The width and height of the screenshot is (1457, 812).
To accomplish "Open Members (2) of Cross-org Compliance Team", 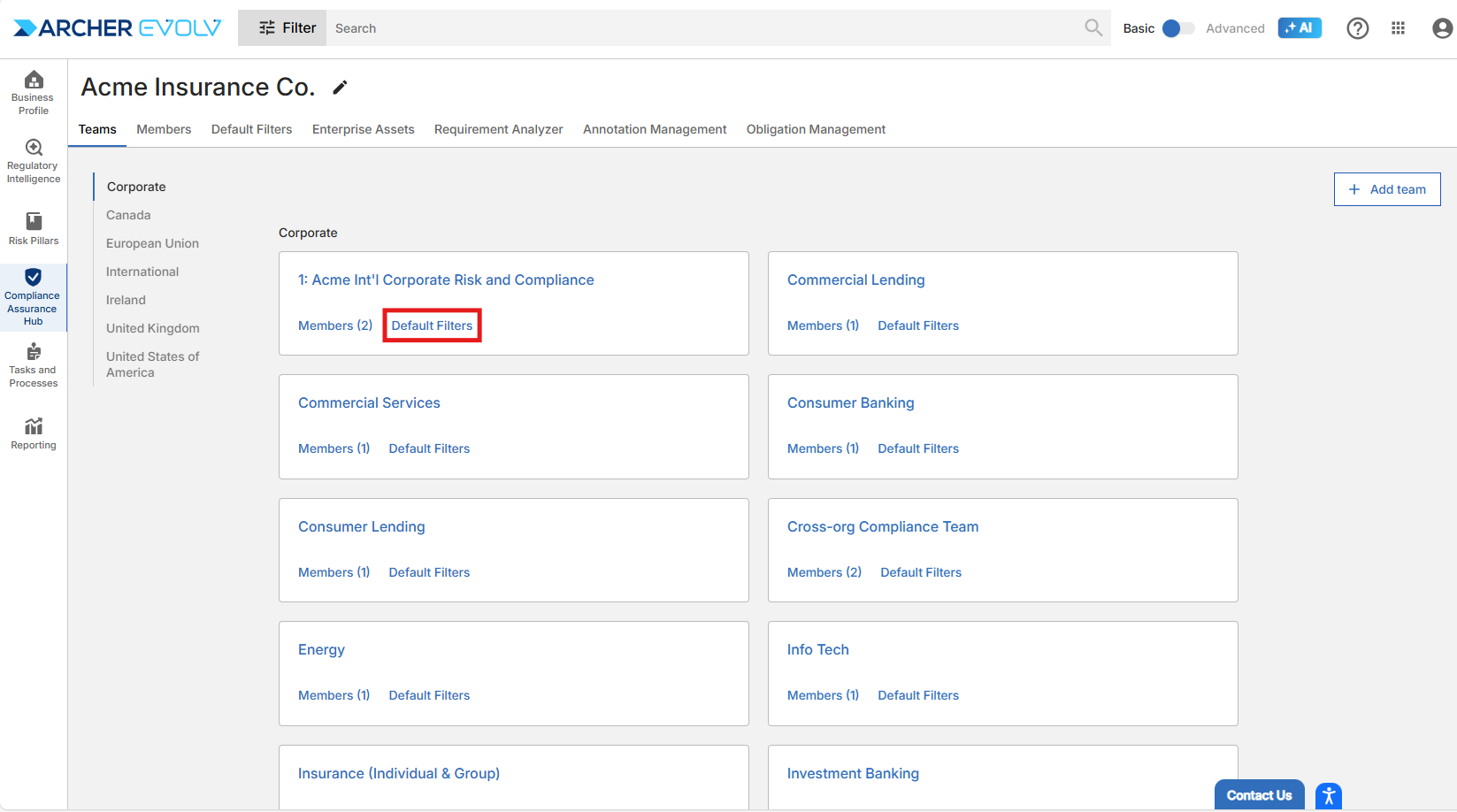I will [824, 572].
